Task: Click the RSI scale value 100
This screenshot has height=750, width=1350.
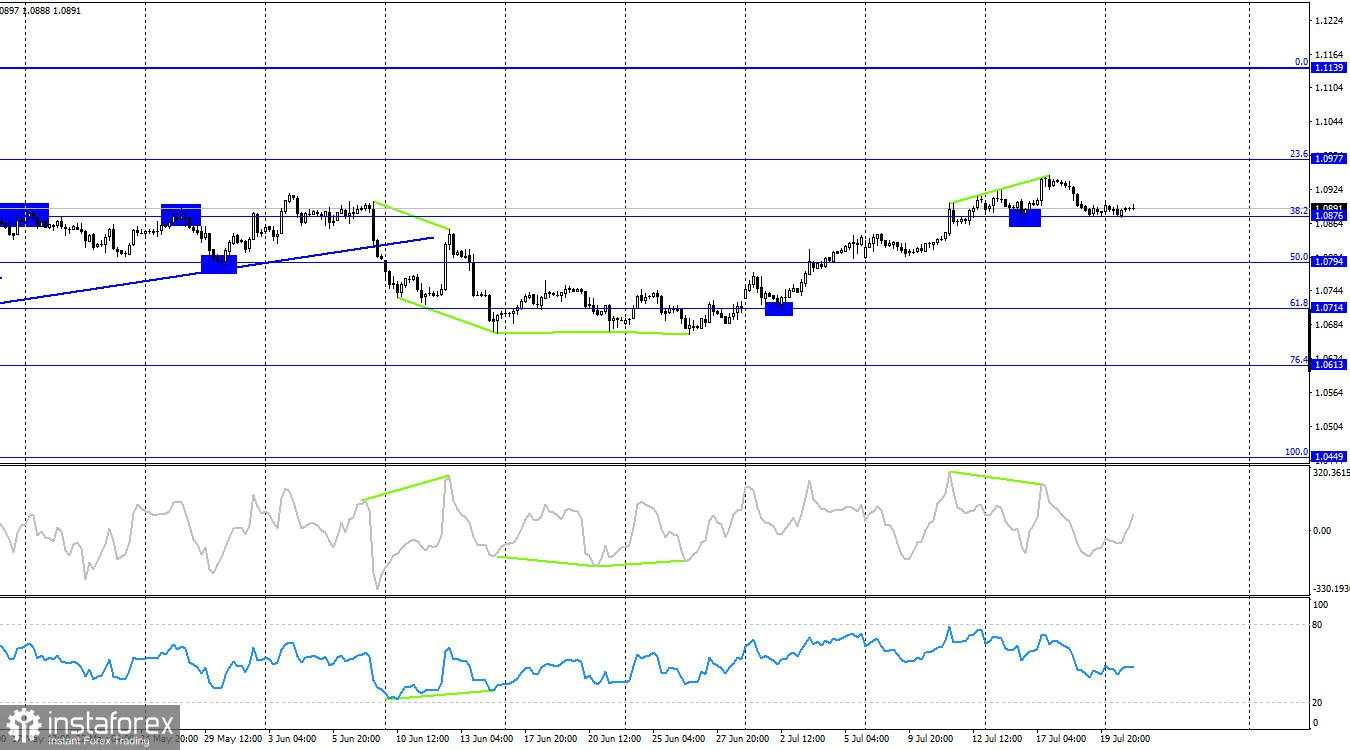Action: point(1320,605)
